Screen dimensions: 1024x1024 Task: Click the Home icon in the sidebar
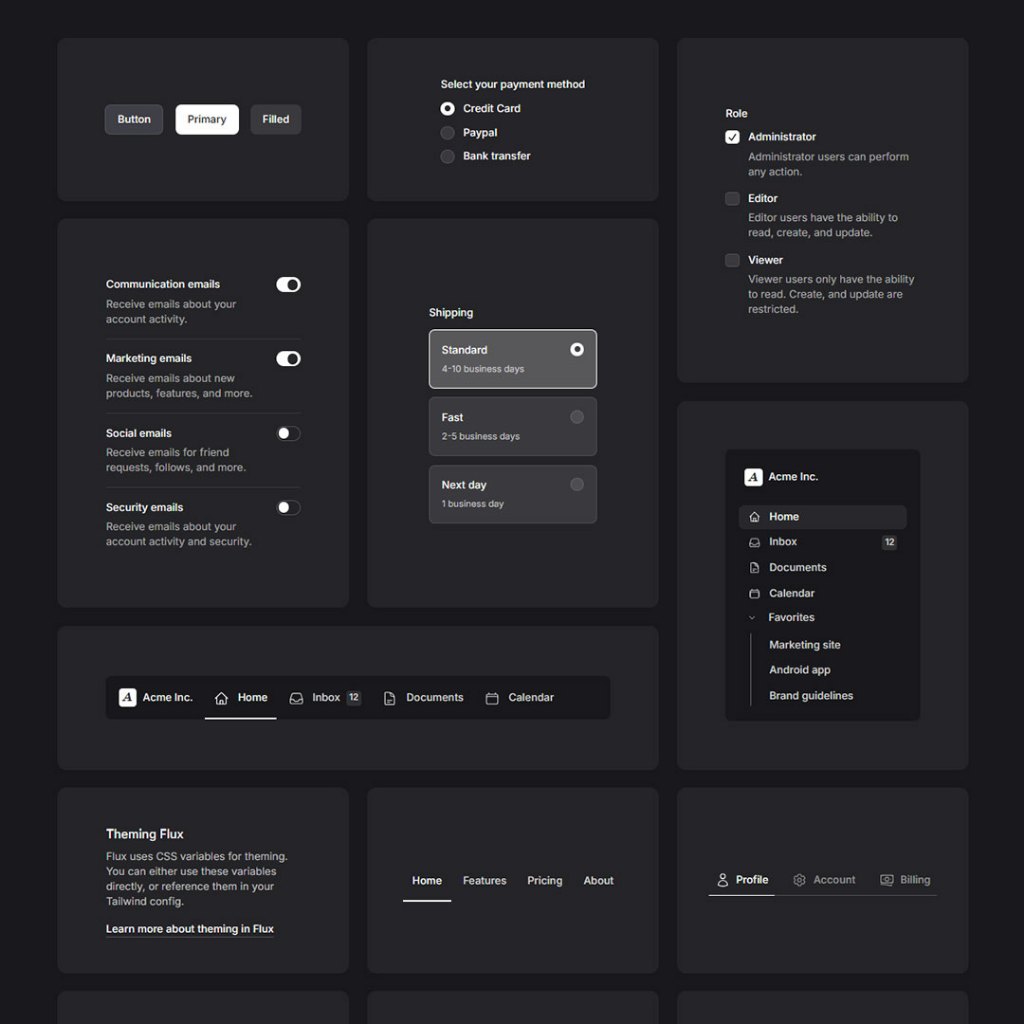(754, 516)
